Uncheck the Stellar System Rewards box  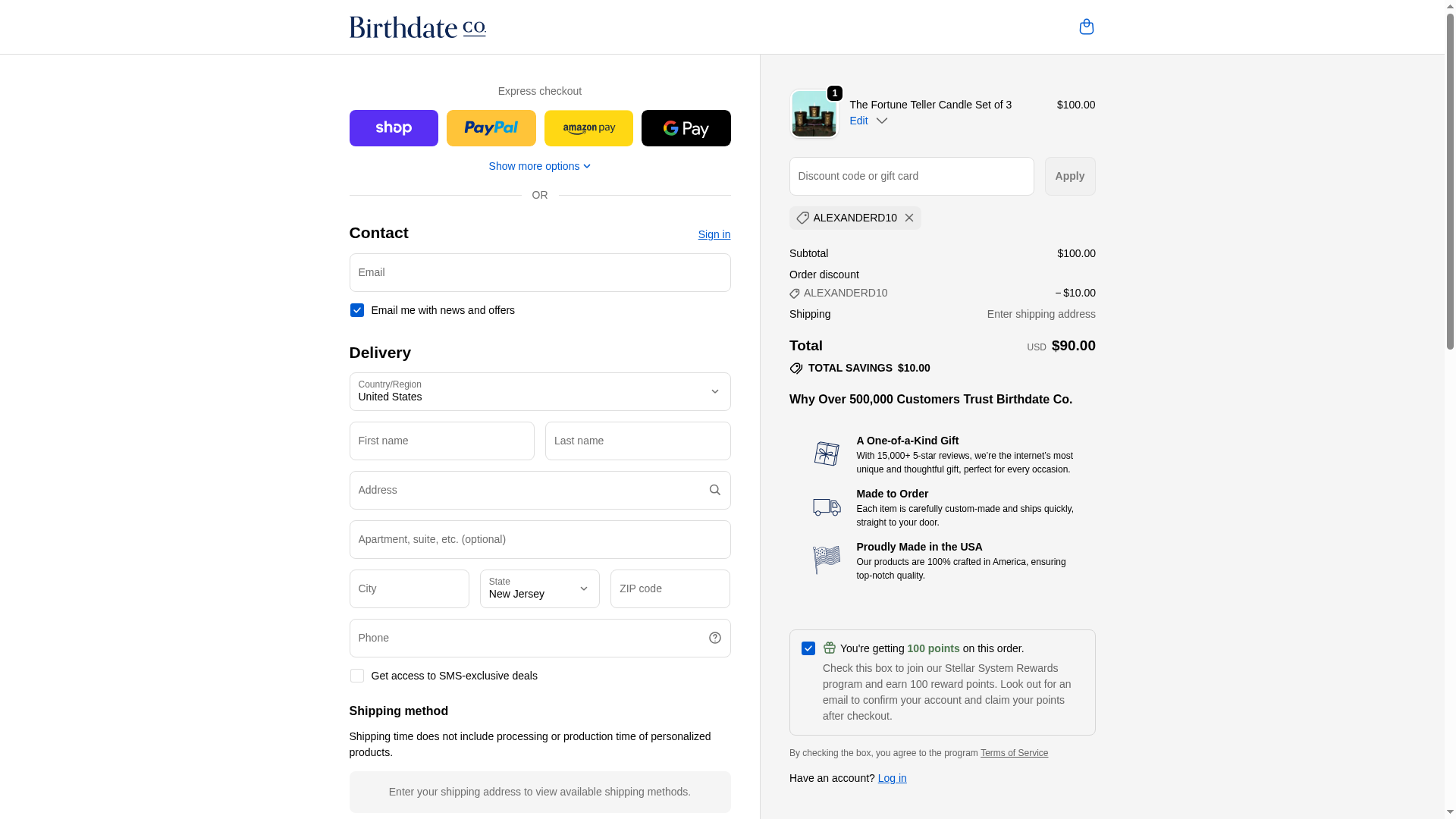point(808,648)
